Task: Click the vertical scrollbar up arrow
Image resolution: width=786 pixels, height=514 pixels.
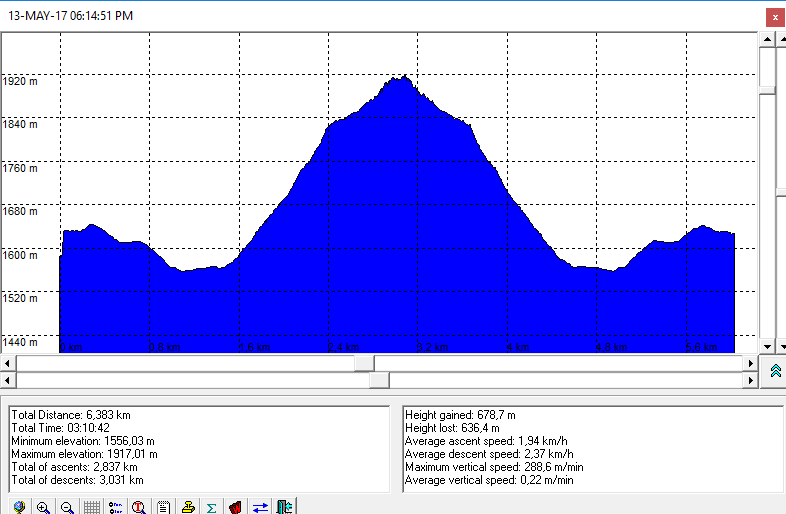Action: click(x=767, y=38)
